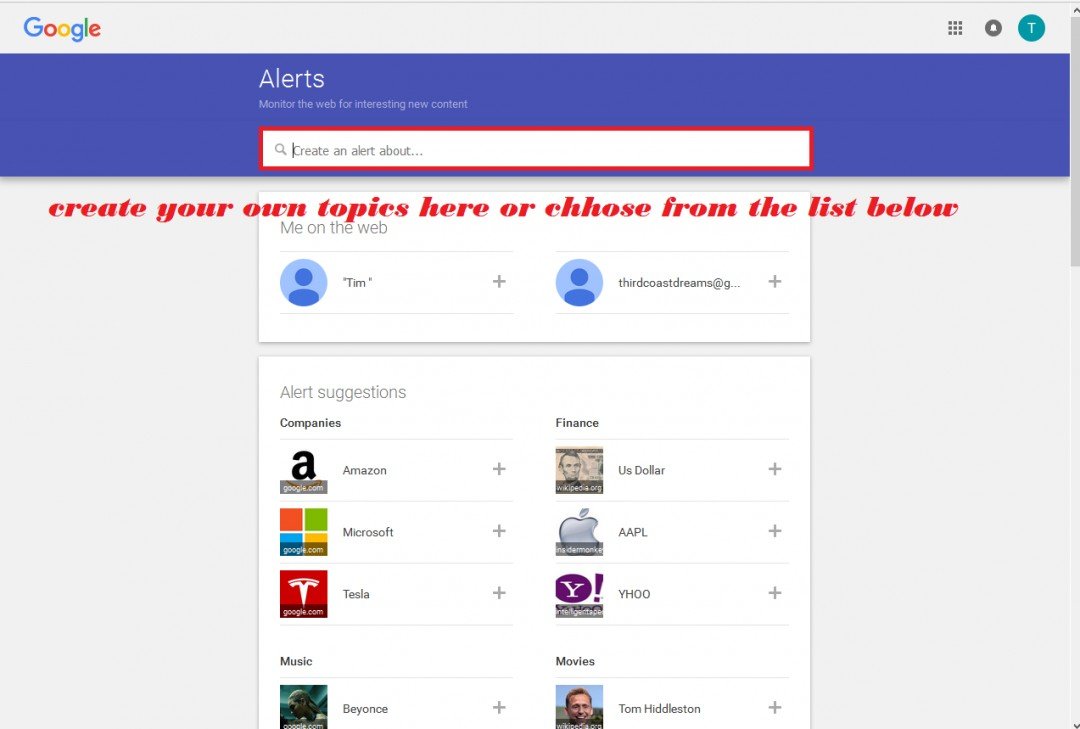Click the Companies category heading

pos(310,422)
